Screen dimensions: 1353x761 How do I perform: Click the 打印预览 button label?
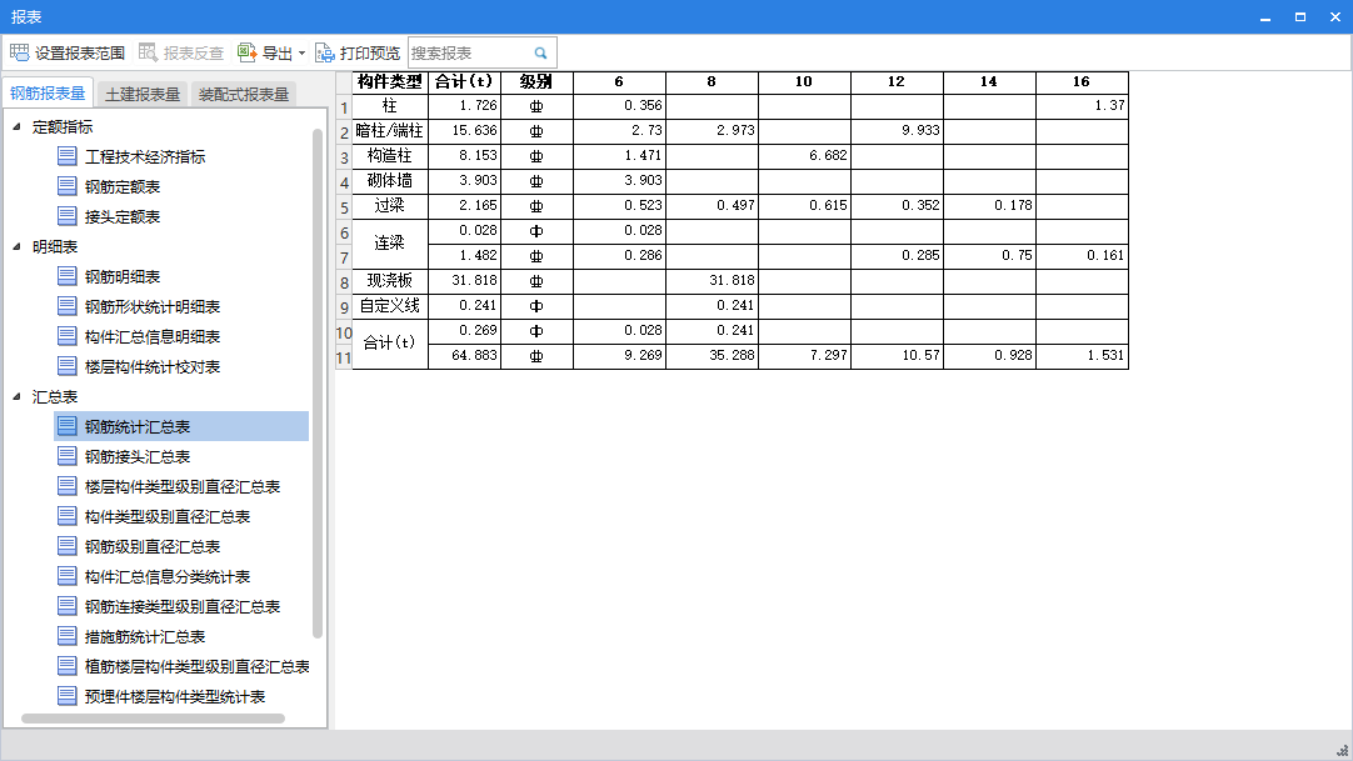click(370, 53)
